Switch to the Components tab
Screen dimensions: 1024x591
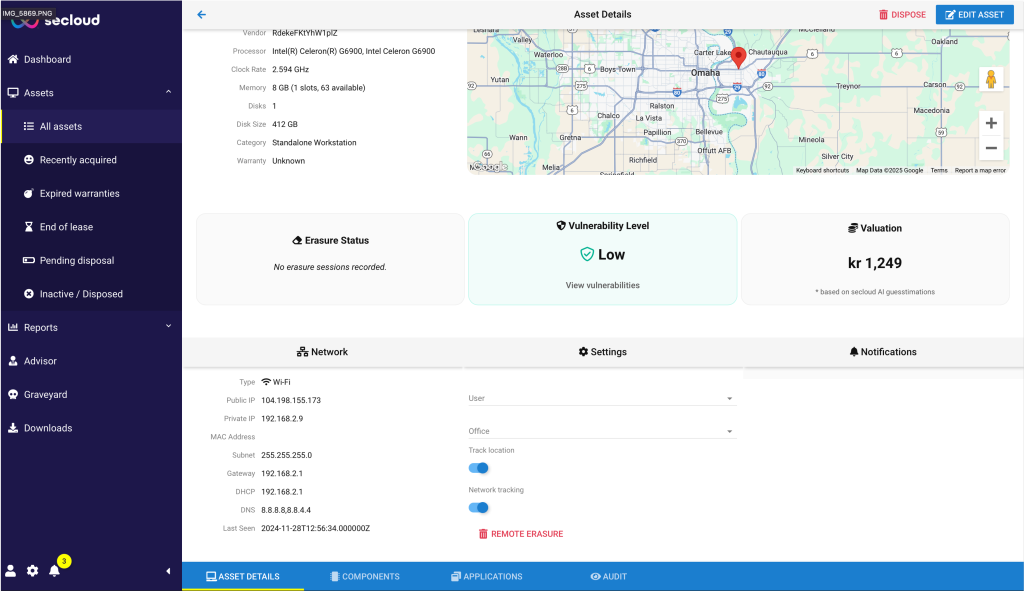(x=365, y=577)
